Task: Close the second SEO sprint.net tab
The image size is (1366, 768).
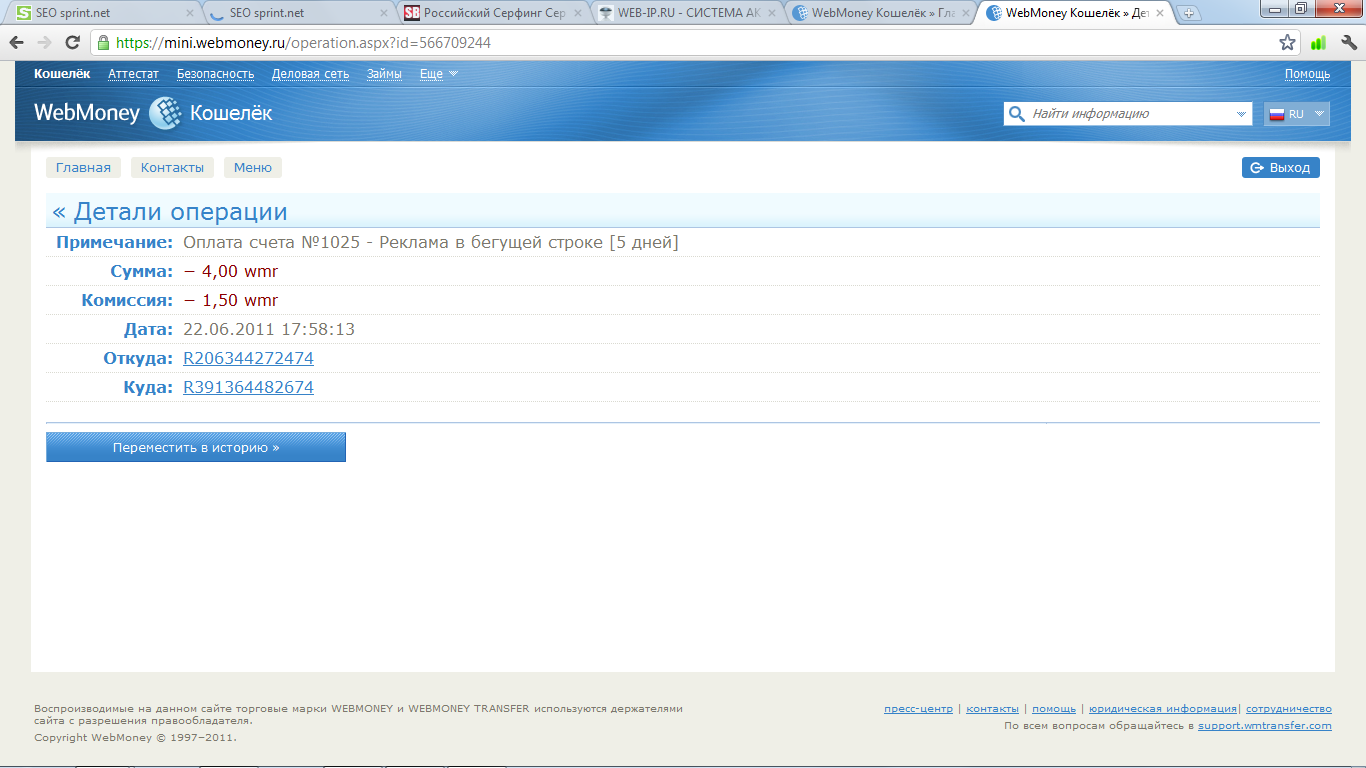Action: (x=384, y=13)
